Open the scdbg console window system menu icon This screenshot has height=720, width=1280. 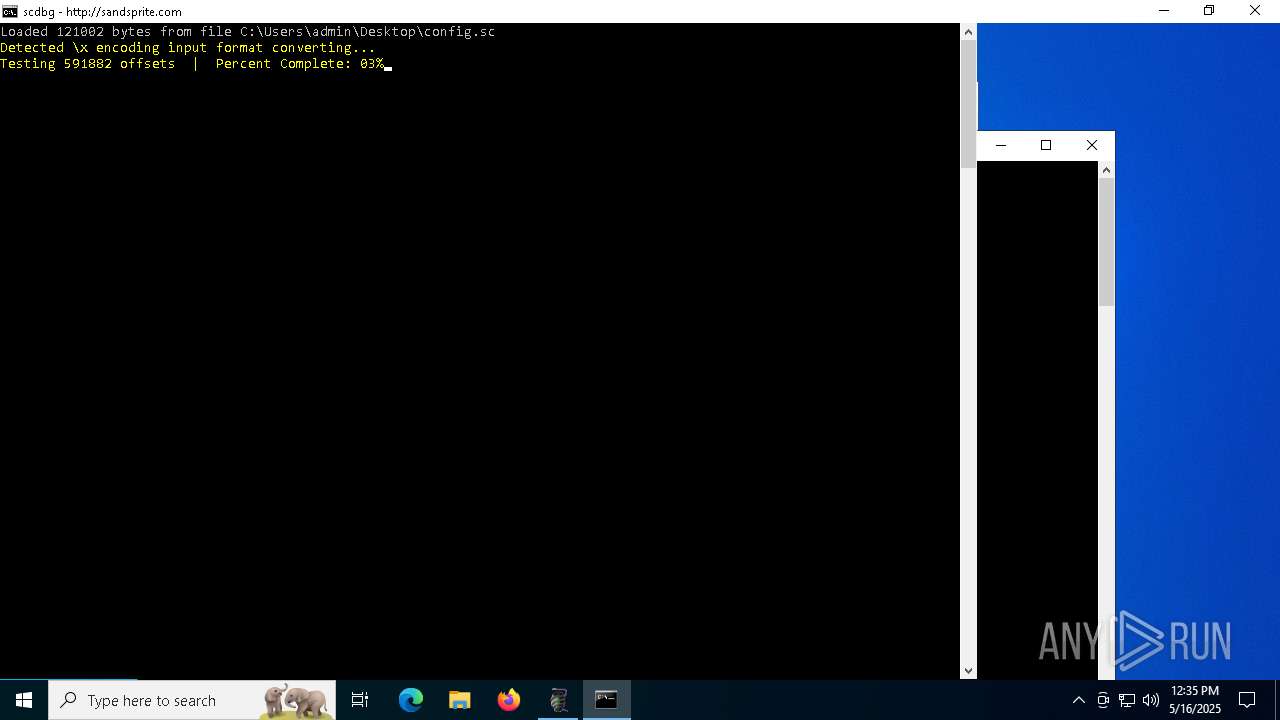click(10, 11)
